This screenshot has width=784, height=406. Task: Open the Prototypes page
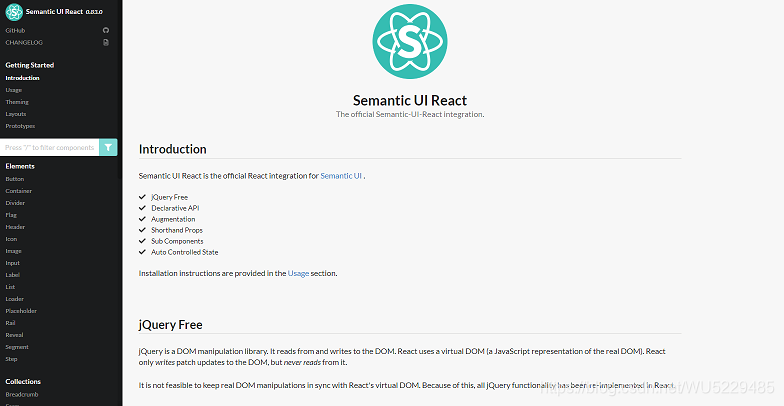point(20,126)
